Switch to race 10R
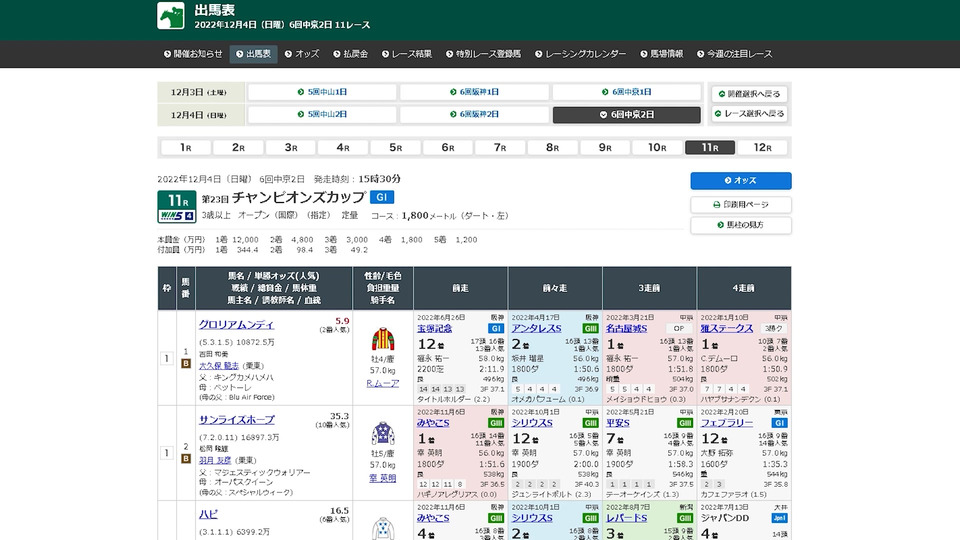The width and height of the screenshot is (960, 540). (x=658, y=148)
